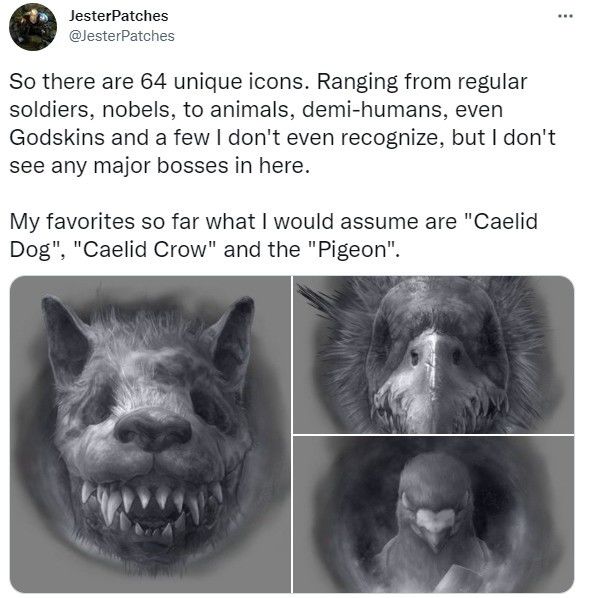
Task: Click the word "Godskins" in the tweet
Action: (x=57, y=137)
